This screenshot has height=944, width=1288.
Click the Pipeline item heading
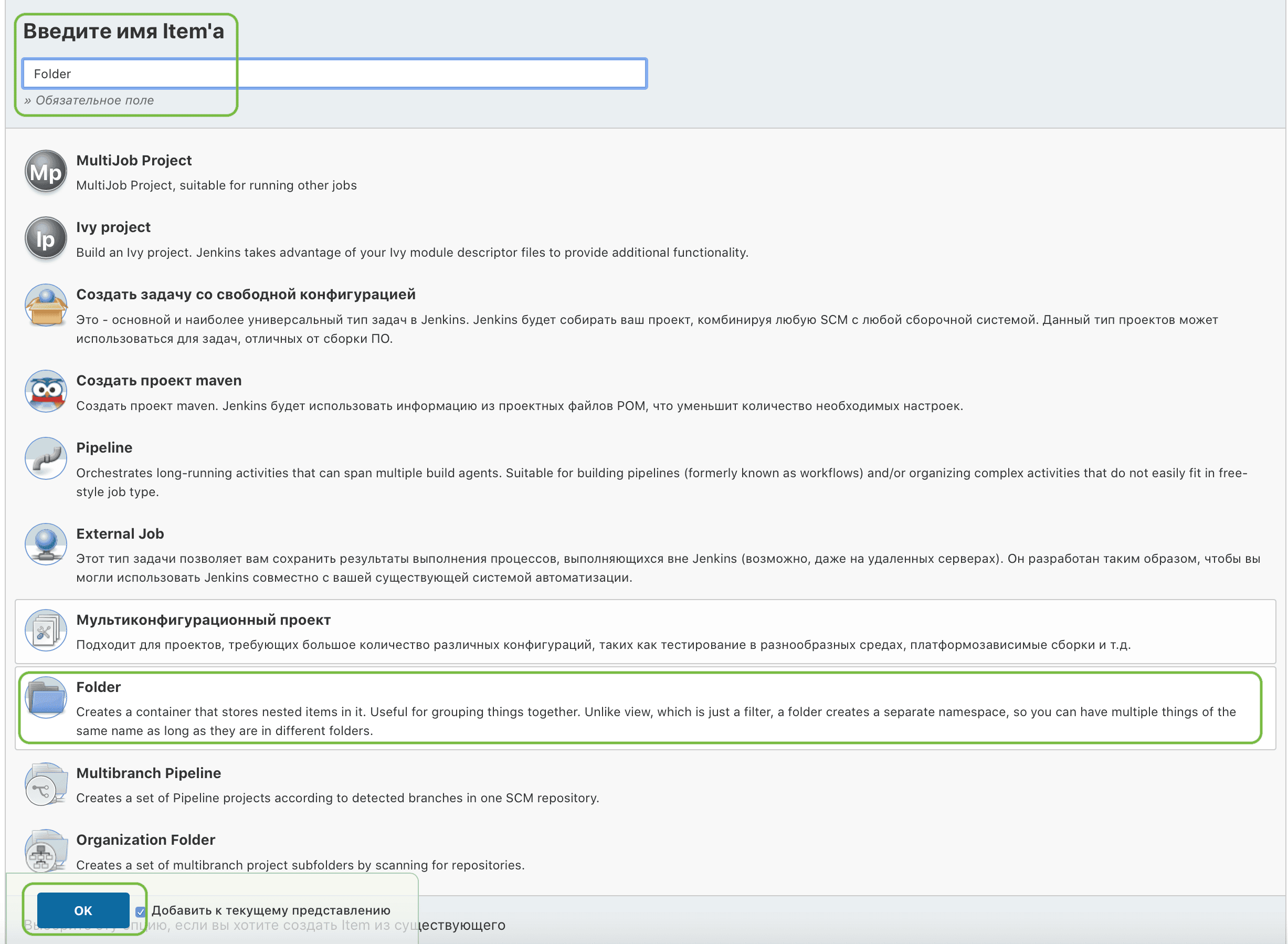pos(104,448)
